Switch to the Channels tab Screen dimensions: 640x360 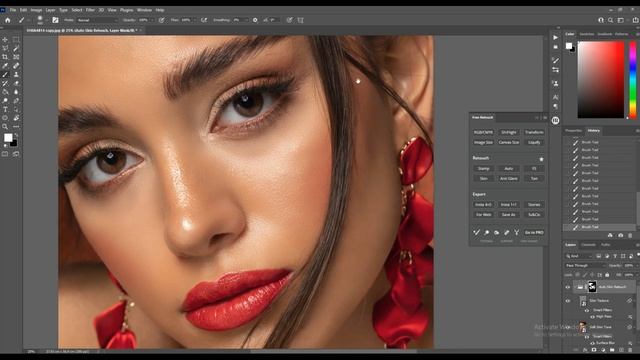coord(588,245)
